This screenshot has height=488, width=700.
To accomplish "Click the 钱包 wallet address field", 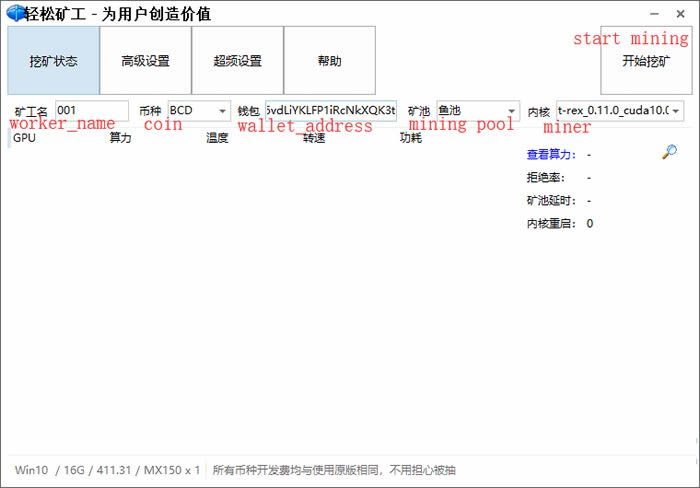I will pyautogui.click(x=330, y=110).
